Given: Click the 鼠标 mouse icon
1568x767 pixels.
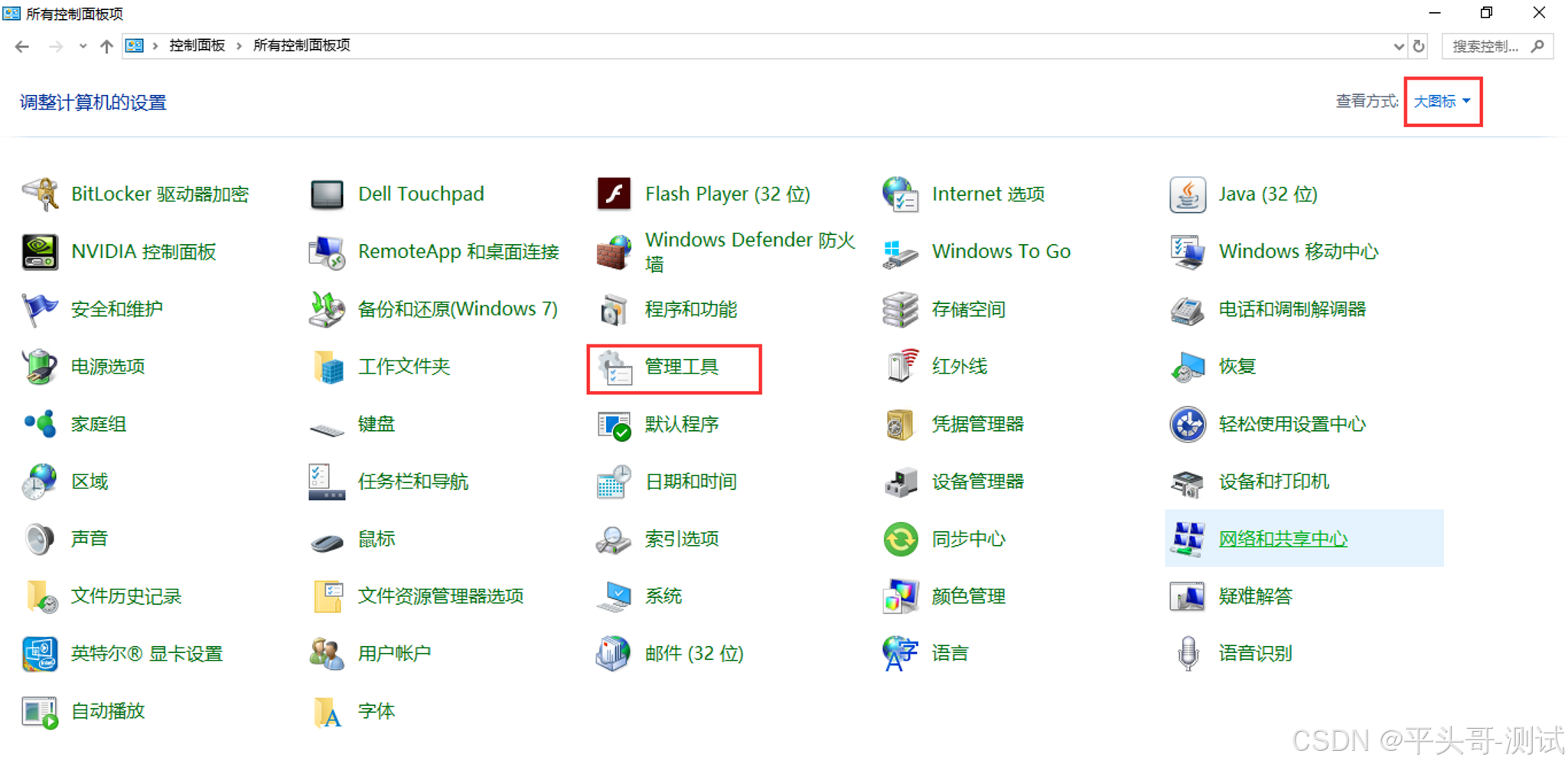Looking at the screenshot, I should coord(327,543).
